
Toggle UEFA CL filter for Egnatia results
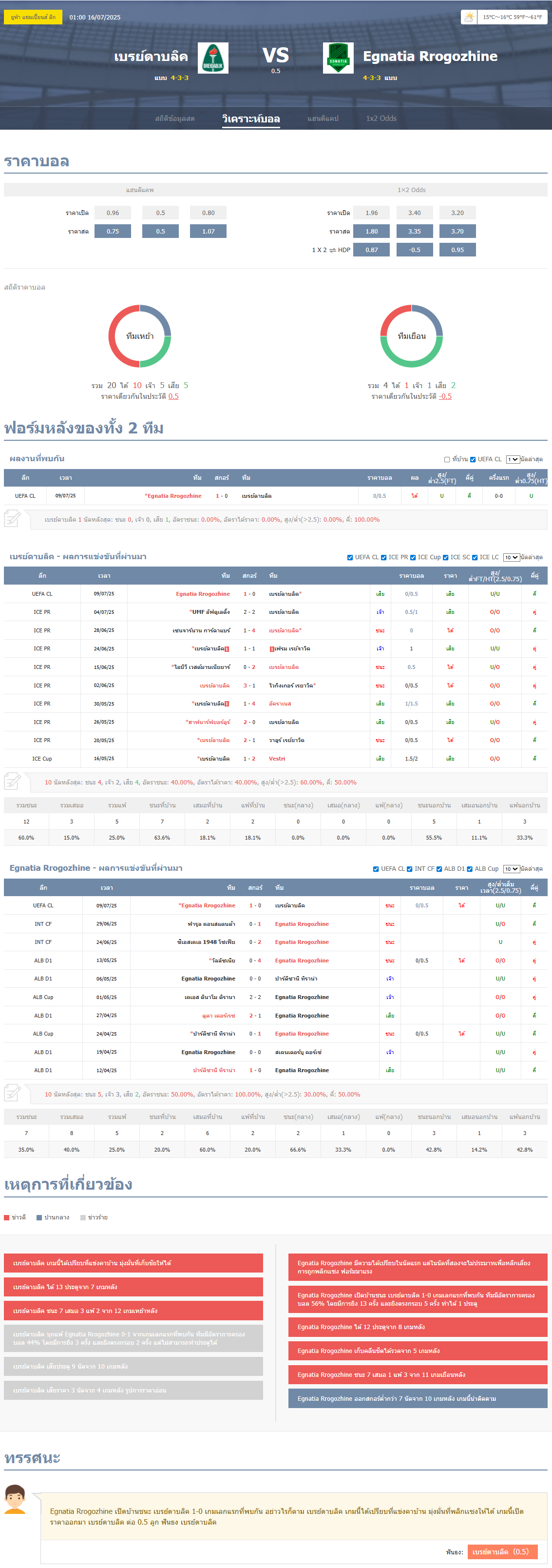pyautogui.click(x=376, y=869)
